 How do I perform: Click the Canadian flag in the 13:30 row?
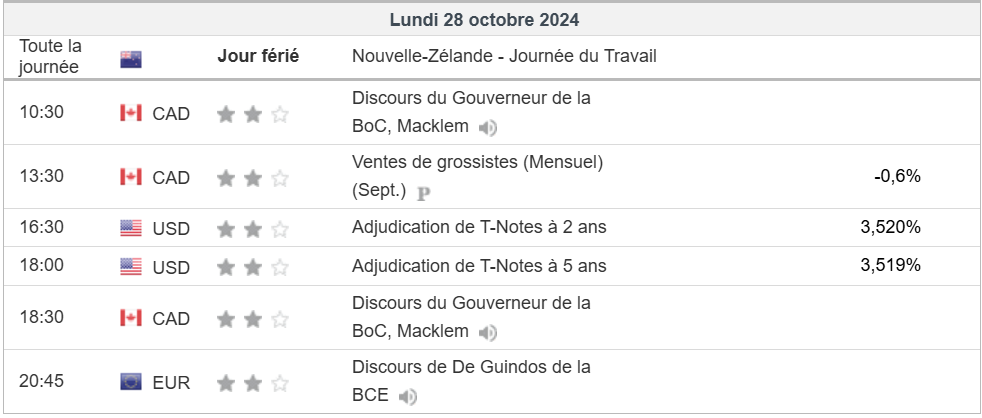coord(131,177)
